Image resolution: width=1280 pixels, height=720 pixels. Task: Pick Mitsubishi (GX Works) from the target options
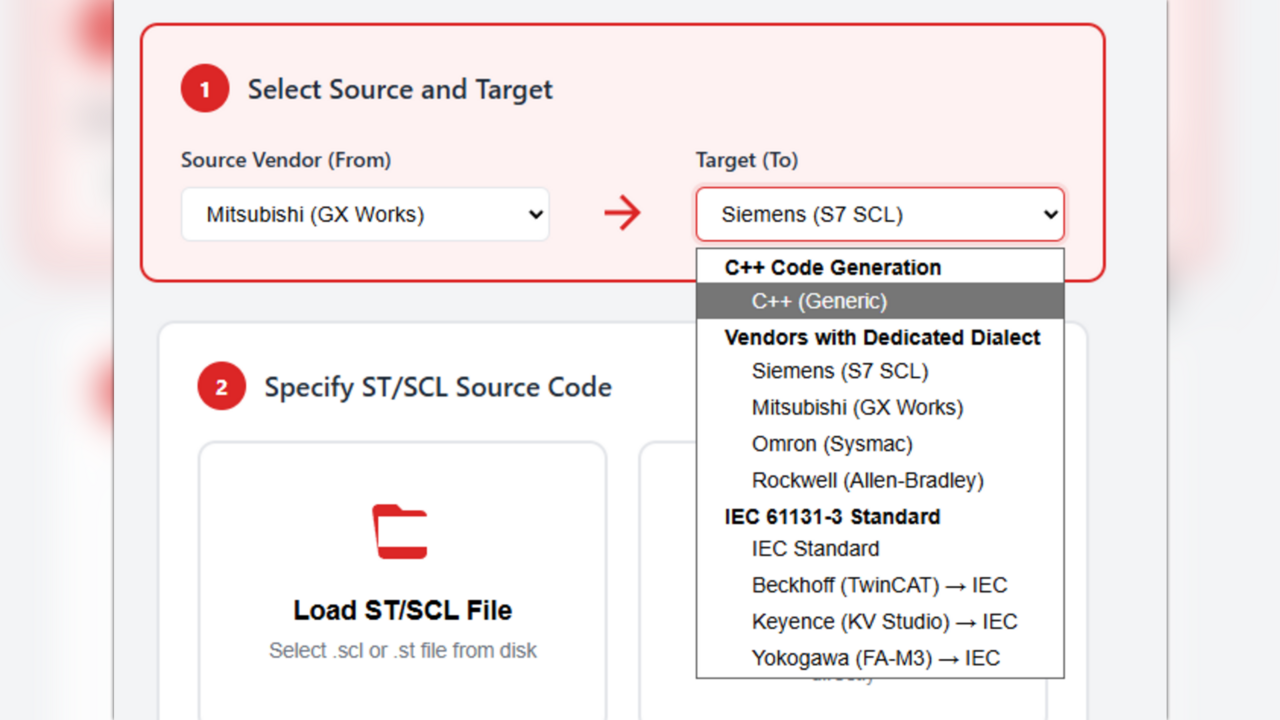click(857, 407)
